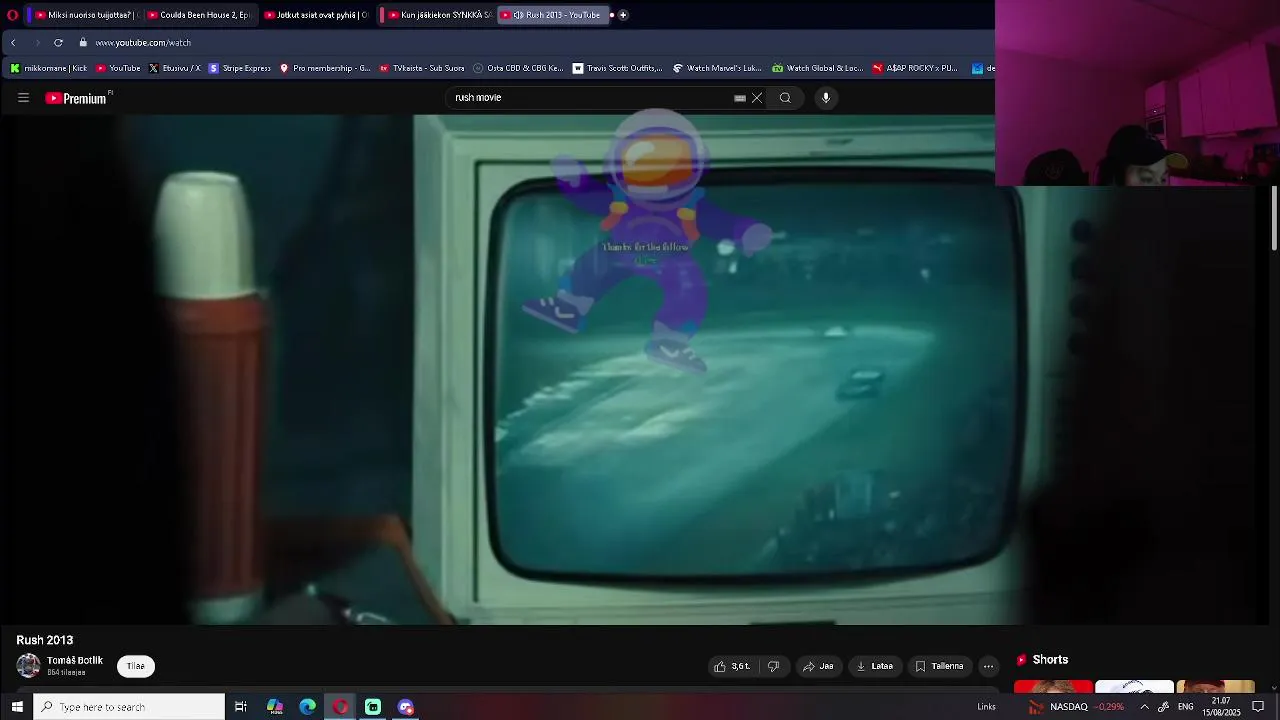Image resolution: width=1280 pixels, height=720 pixels.
Task: Show hidden system tray icons
Action: click(x=1144, y=707)
